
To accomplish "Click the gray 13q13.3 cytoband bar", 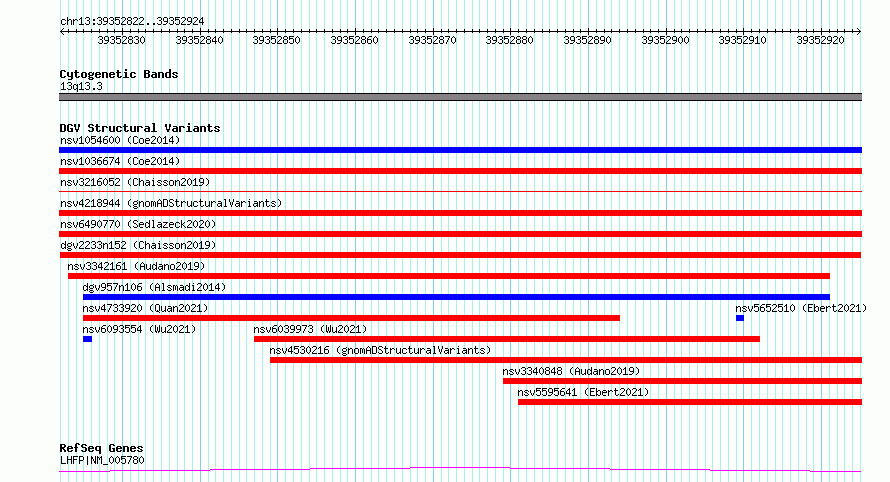I will point(460,97).
